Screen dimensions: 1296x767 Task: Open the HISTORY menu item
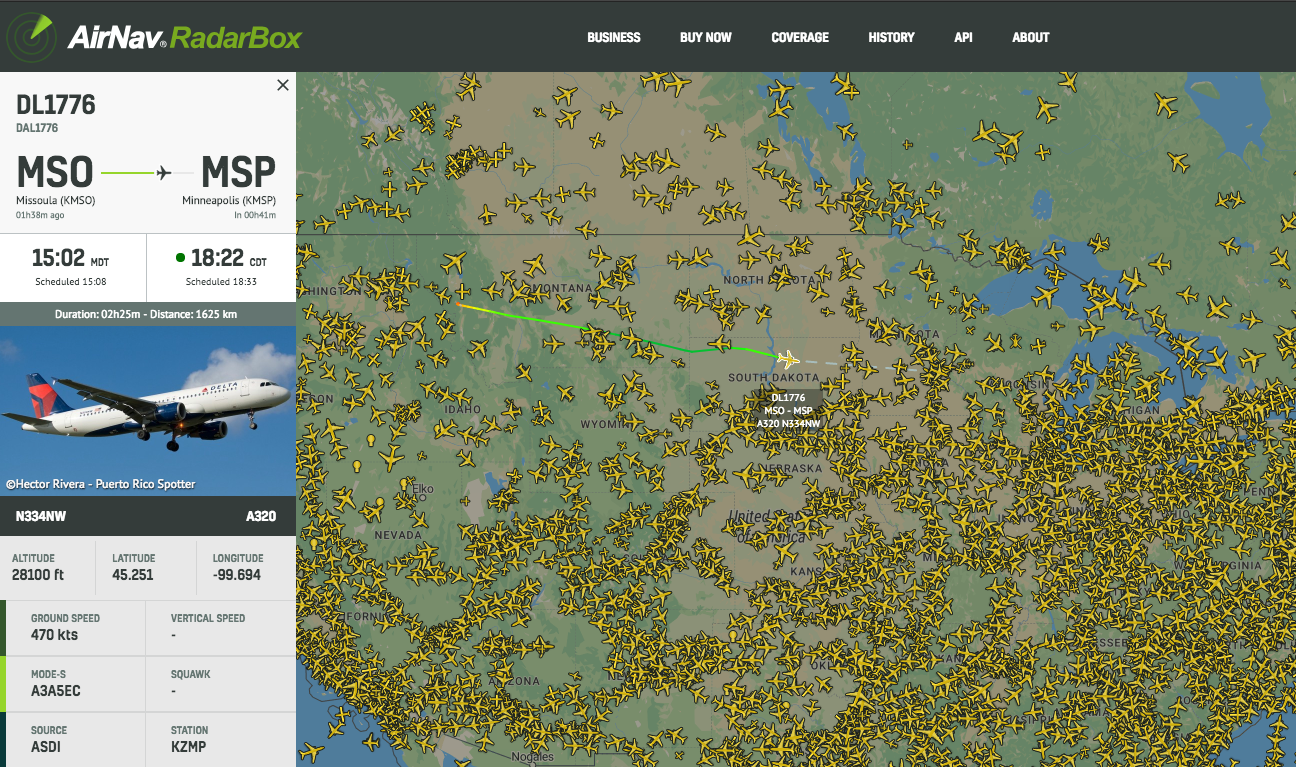(x=891, y=37)
